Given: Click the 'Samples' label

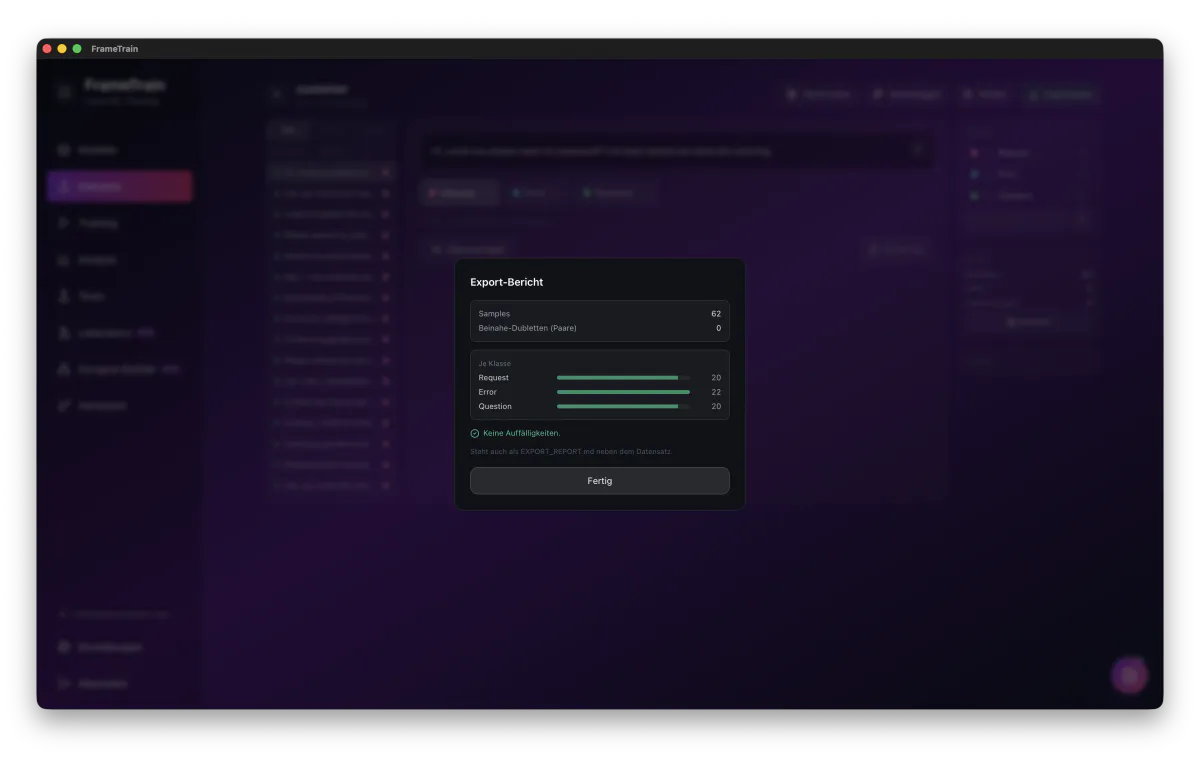Looking at the screenshot, I should [x=494, y=314].
